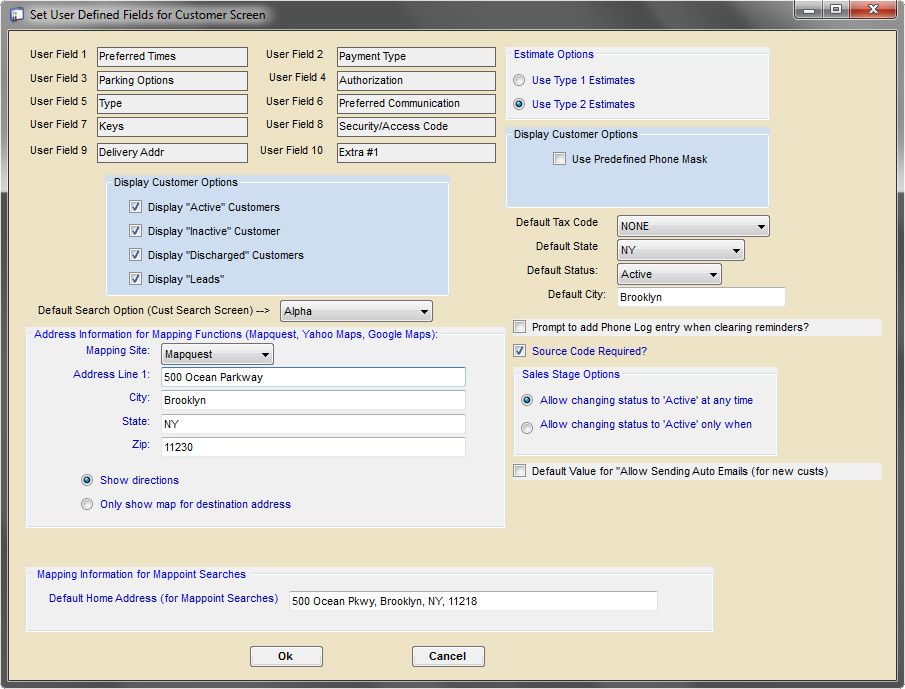Edit User Field 2 Payment Type
The width and height of the screenshot is (905, 689).
[416, 57]
